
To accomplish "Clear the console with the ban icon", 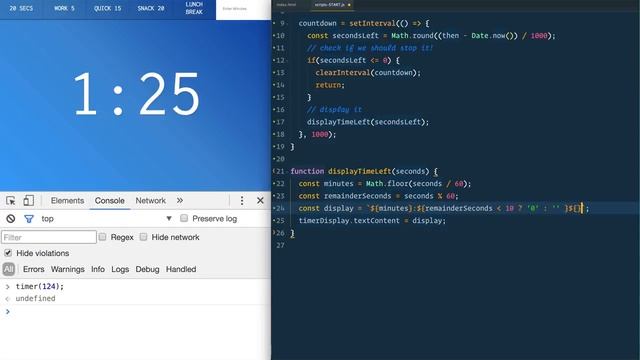I will click(x=11, y=219).
